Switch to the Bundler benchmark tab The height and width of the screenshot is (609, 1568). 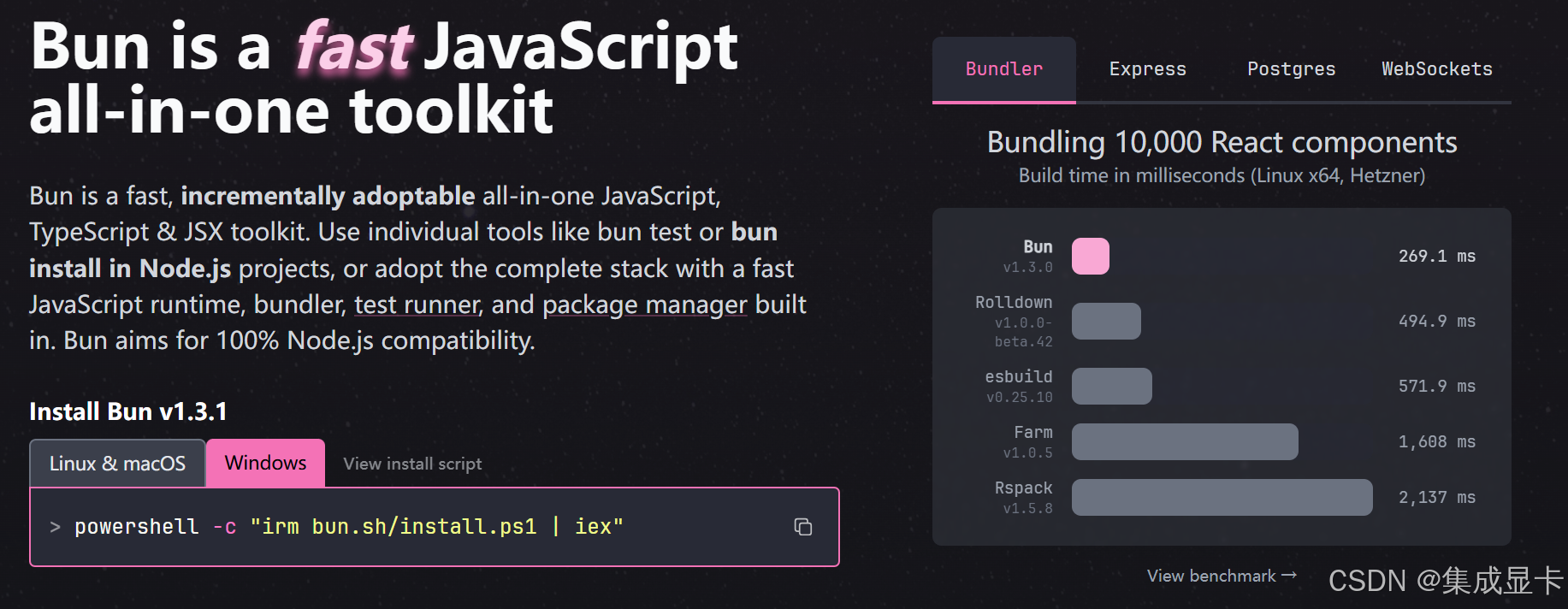1004,69
